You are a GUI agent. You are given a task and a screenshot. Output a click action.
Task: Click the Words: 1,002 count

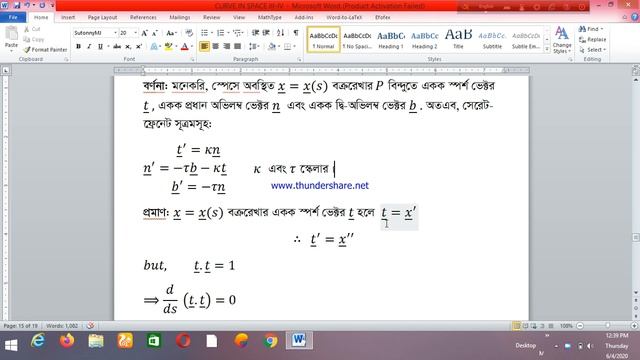[x=62, y=326]
